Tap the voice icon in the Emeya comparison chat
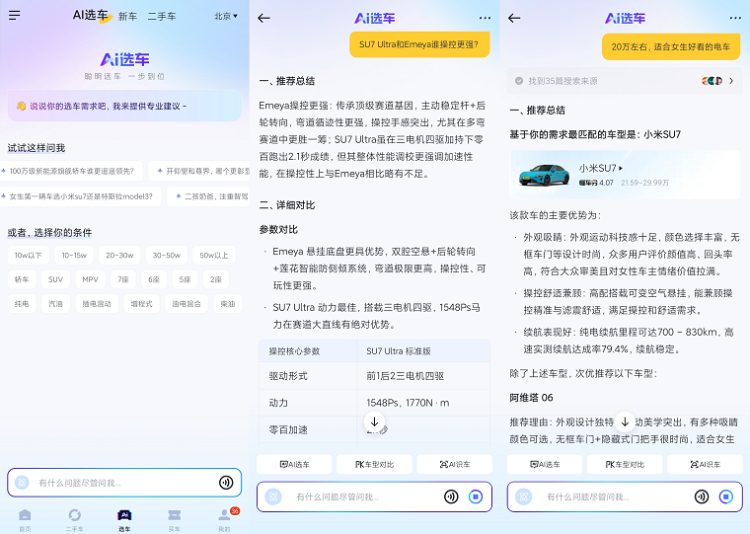 point(451,497)
